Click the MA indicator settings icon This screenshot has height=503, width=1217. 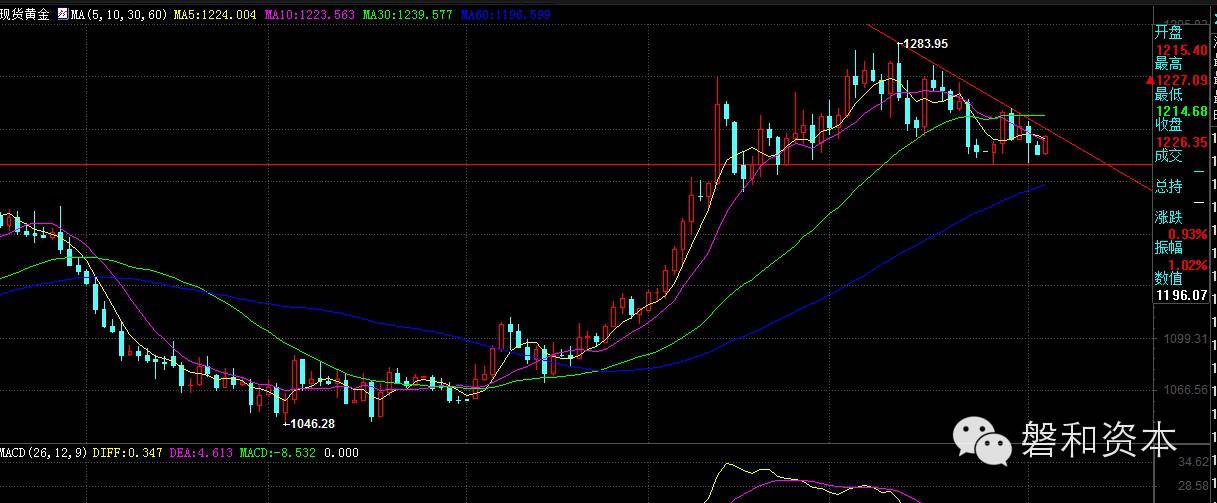click(x=64, y=16)
